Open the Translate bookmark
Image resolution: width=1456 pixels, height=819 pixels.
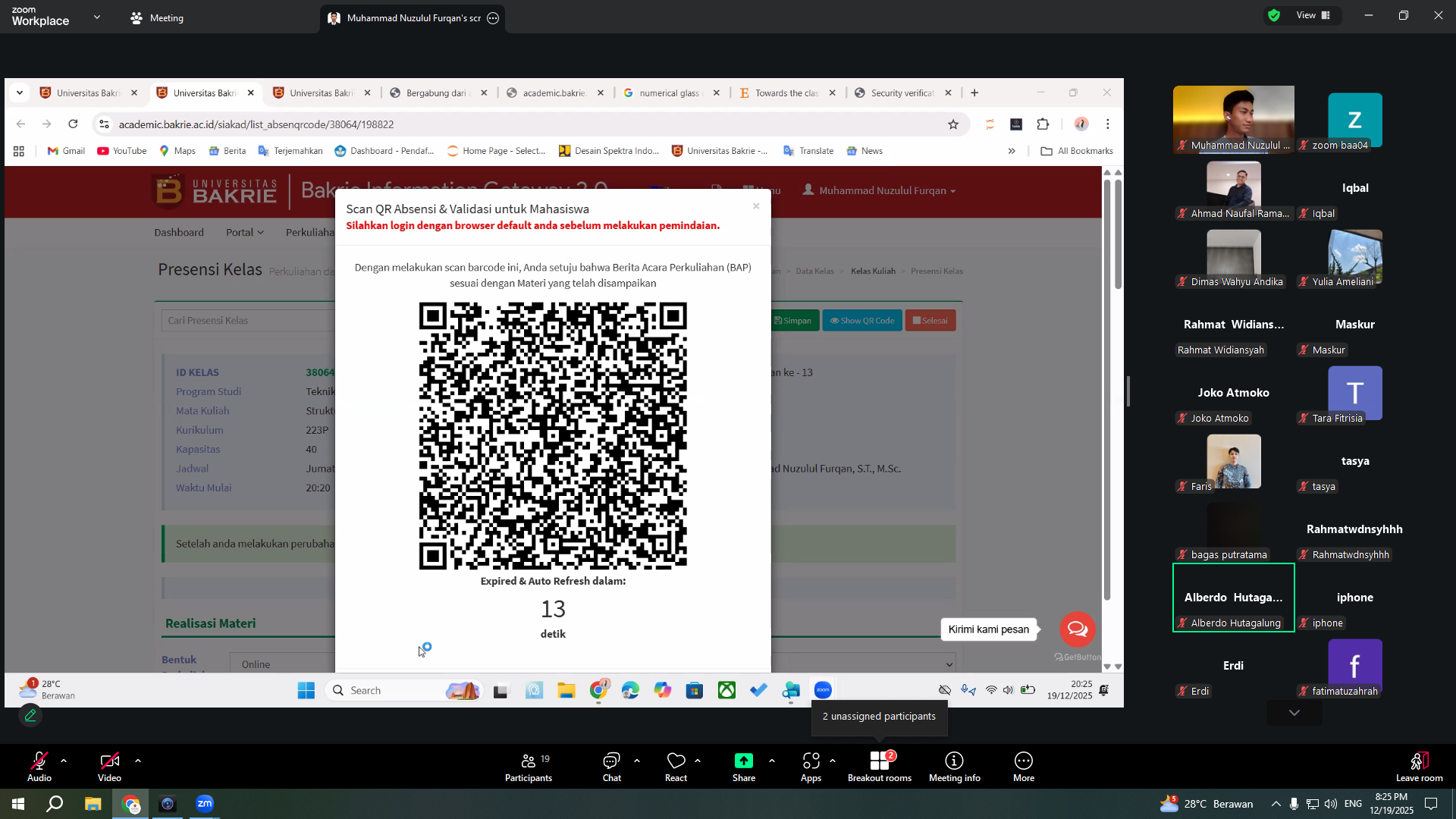[808, 151]
